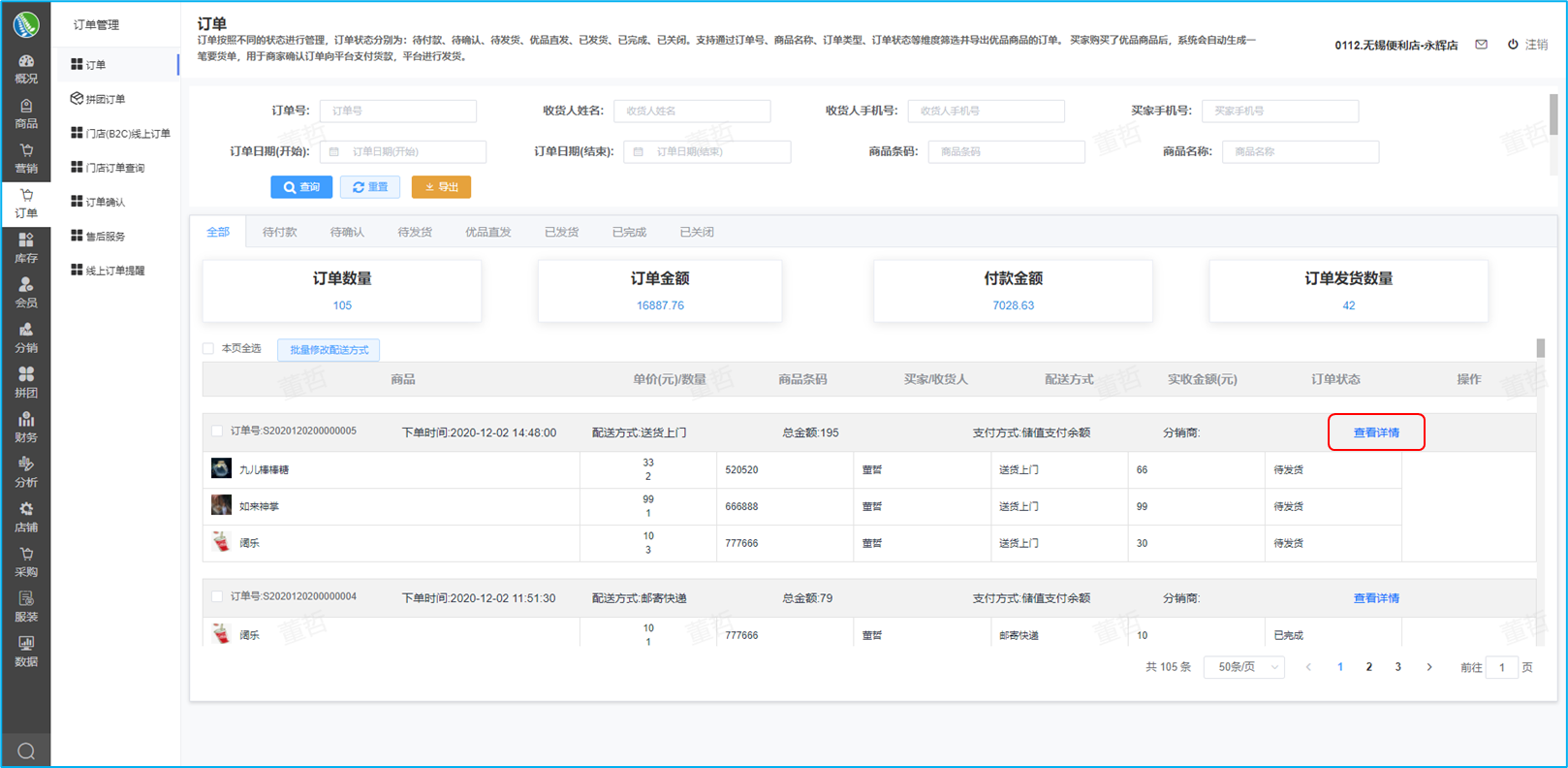Screen dimensions: 1568x768
Task: Open the 订单日期(开始) date picker
Action: [403, 152]
